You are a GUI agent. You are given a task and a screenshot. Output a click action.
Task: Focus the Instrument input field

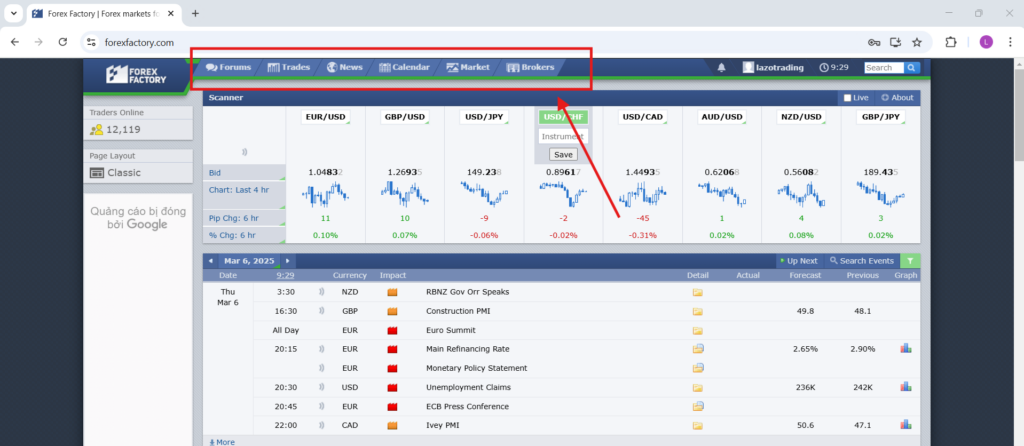click(x=563, y=136)
